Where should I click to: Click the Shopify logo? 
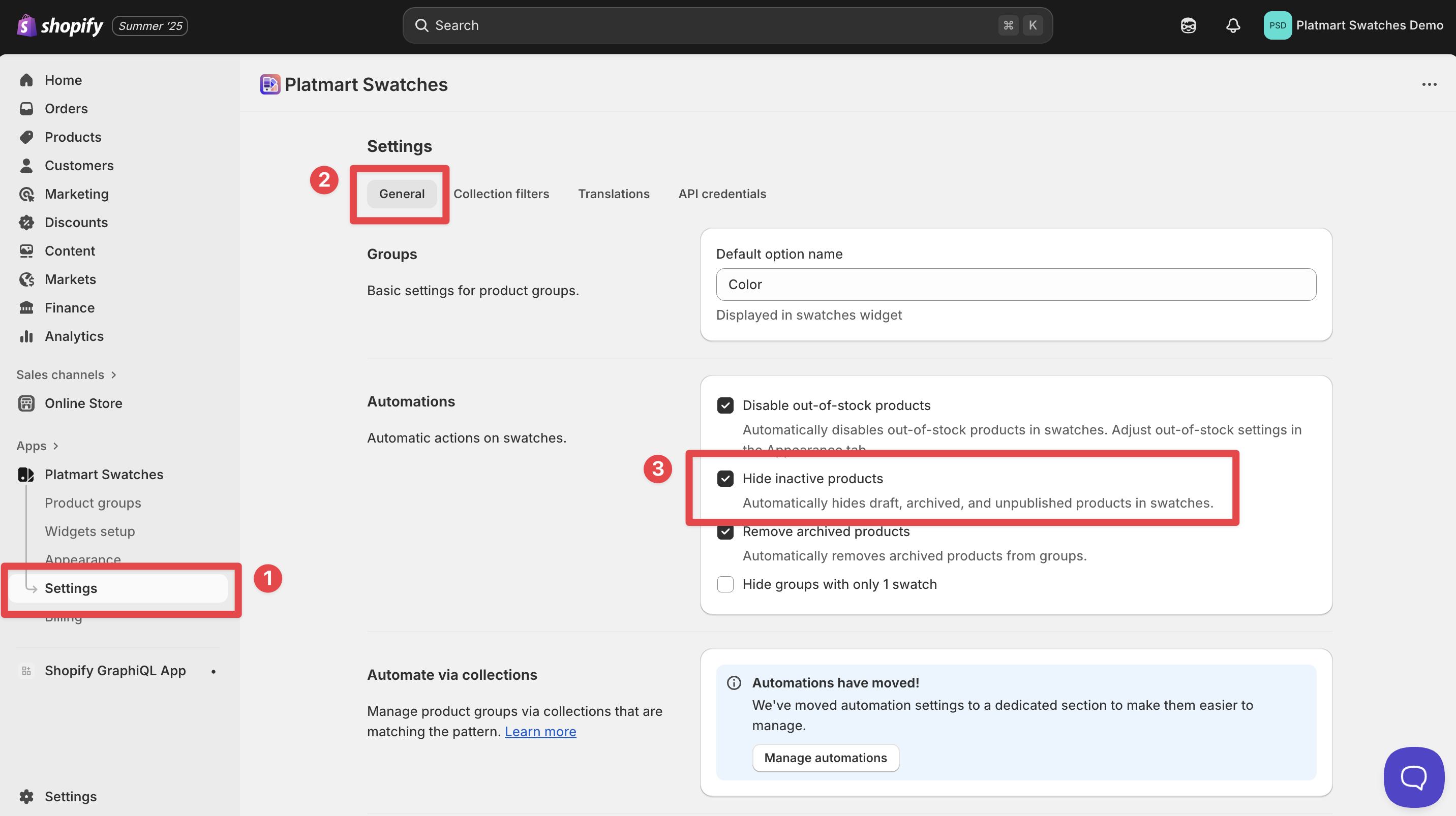coord(60,25)
